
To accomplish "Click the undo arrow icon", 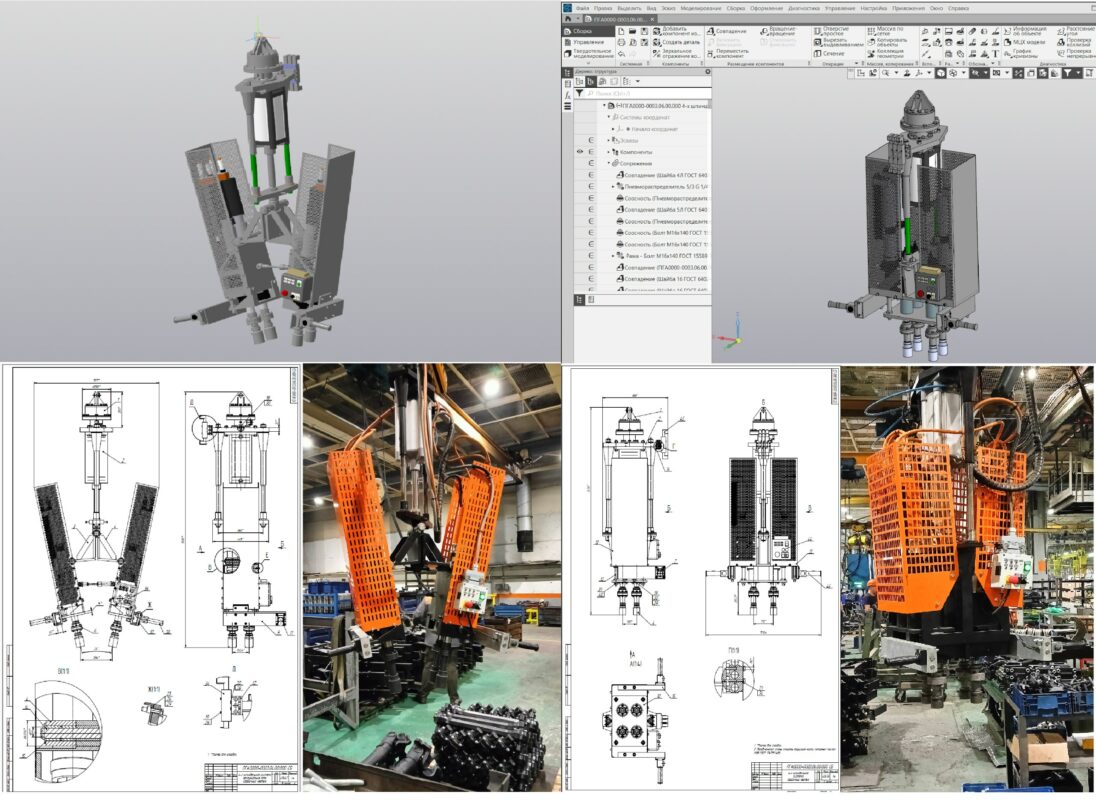I will point(621,54).
